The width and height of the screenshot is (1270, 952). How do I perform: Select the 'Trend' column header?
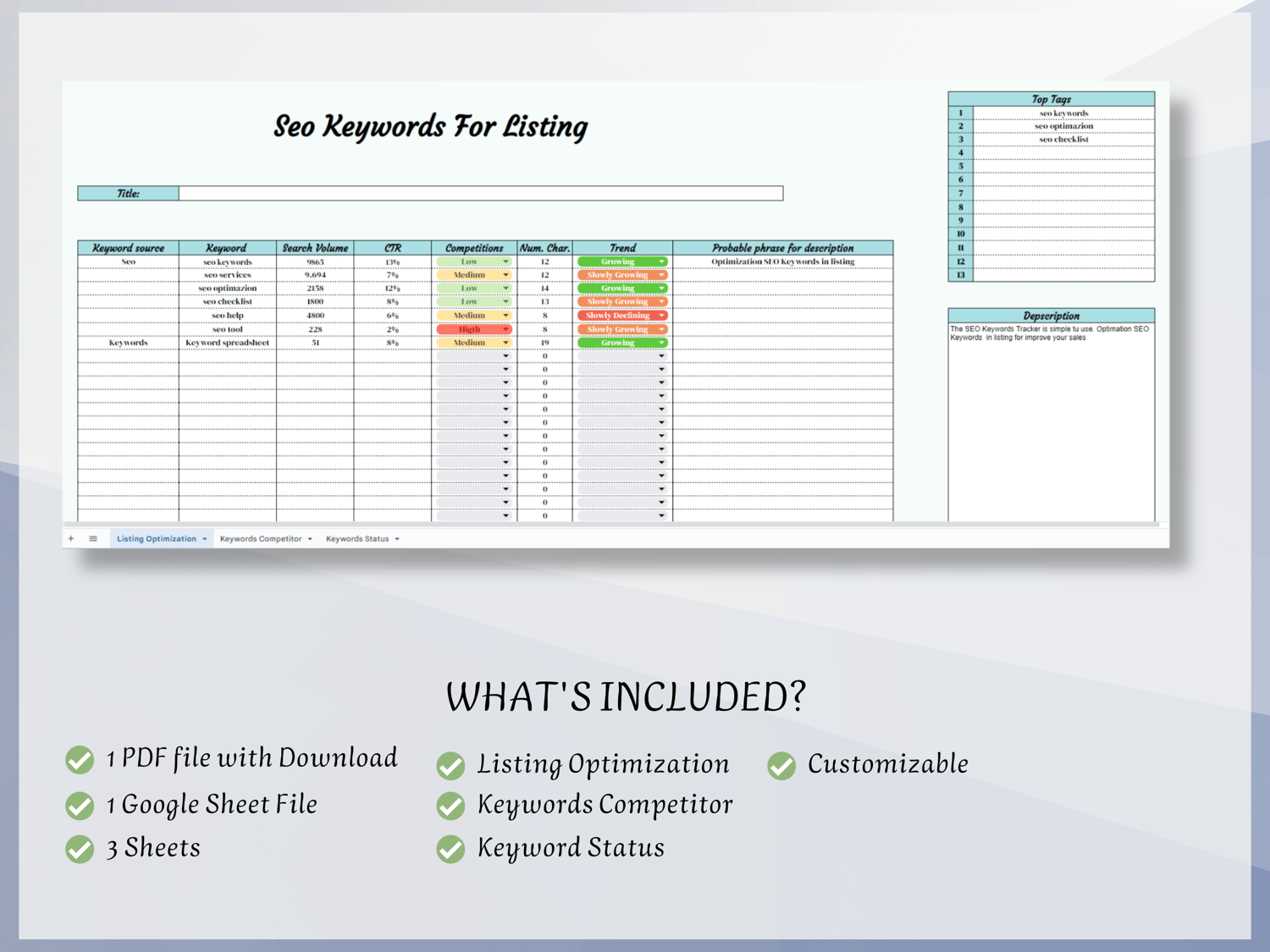click(x=622, y=248)
